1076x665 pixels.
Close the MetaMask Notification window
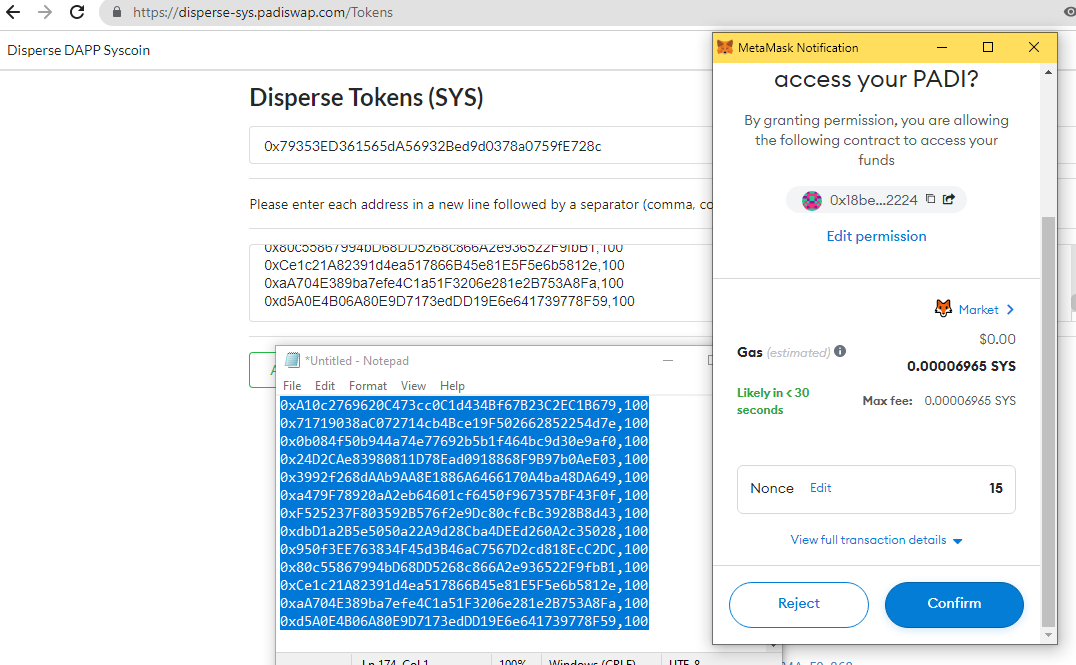[1033, 47]
